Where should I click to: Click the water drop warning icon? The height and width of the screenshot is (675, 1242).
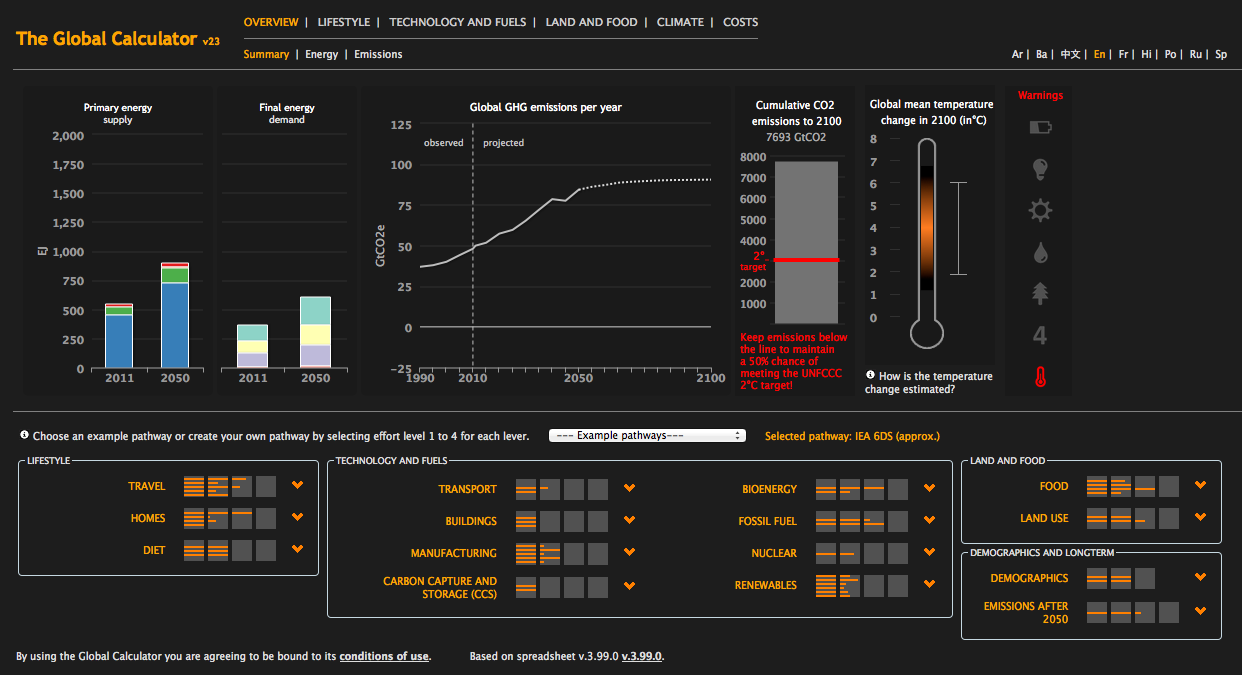pos(1040,252)
